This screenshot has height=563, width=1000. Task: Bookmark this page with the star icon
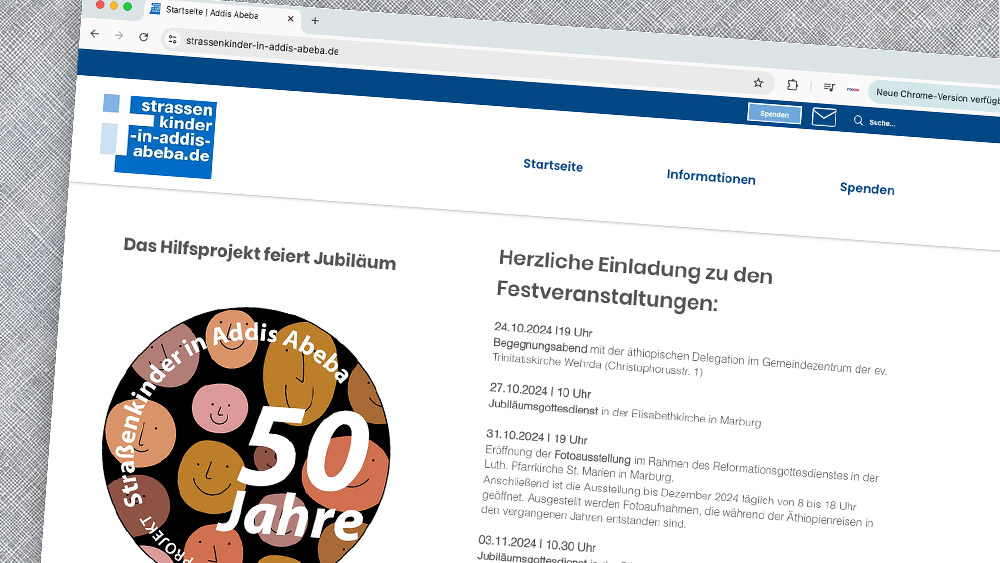click(758, 83)
